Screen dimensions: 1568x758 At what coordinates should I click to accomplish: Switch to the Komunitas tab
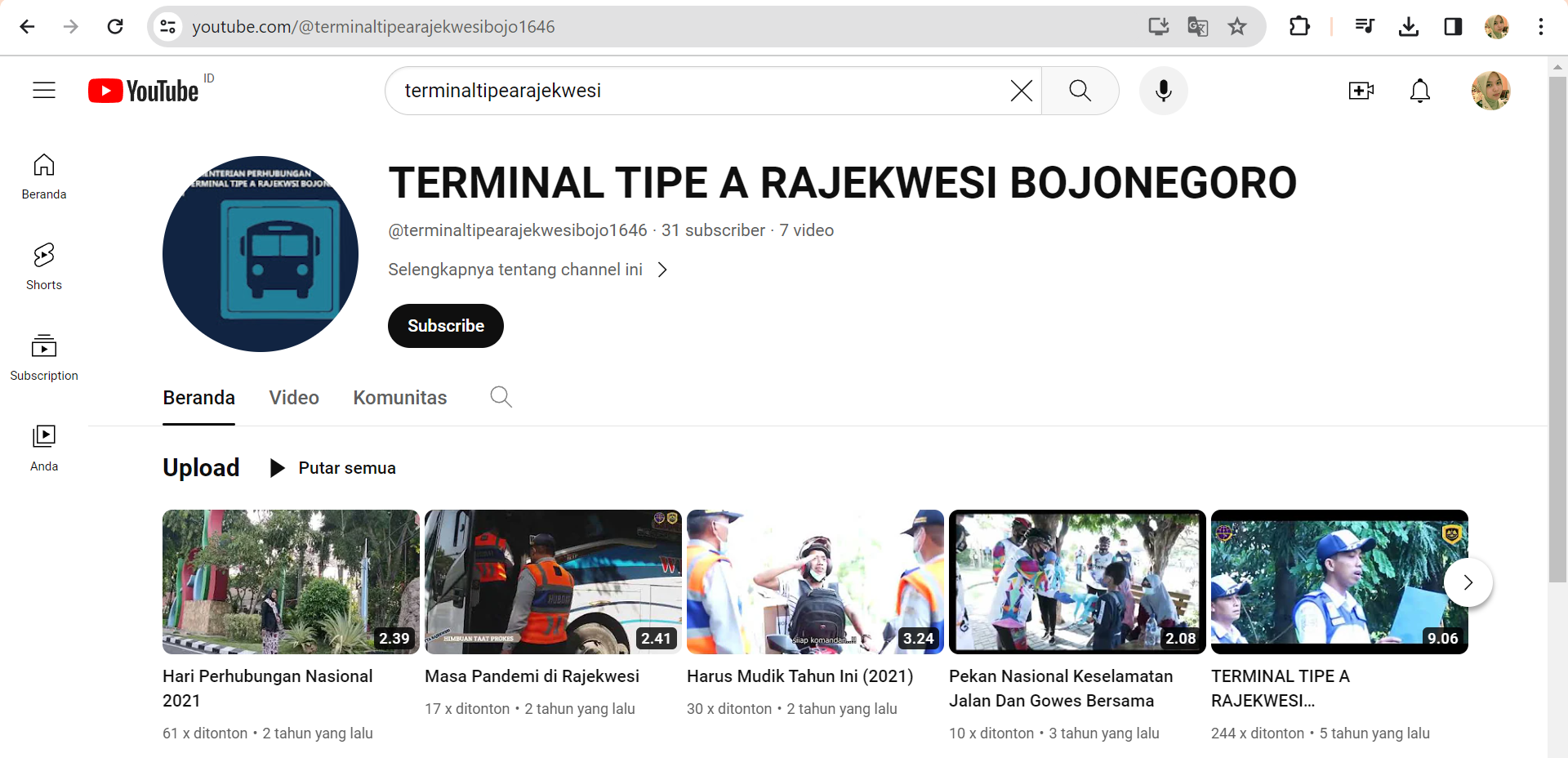point(399,398)
